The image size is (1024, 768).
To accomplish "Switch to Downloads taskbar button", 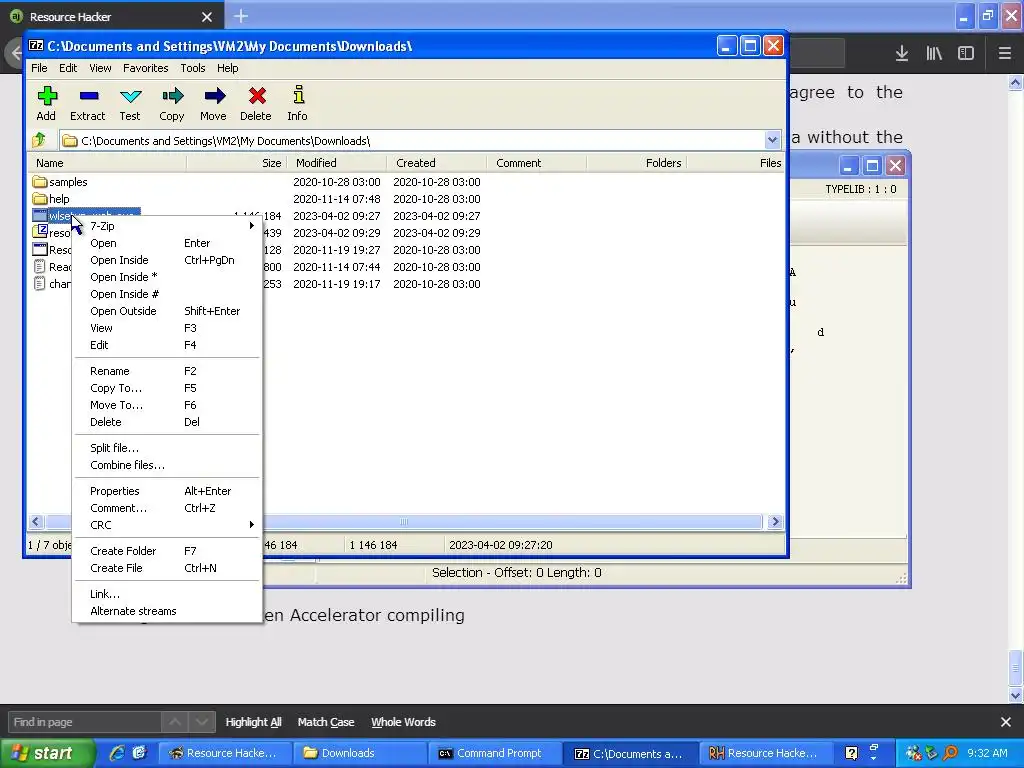I will pos(360,753).
